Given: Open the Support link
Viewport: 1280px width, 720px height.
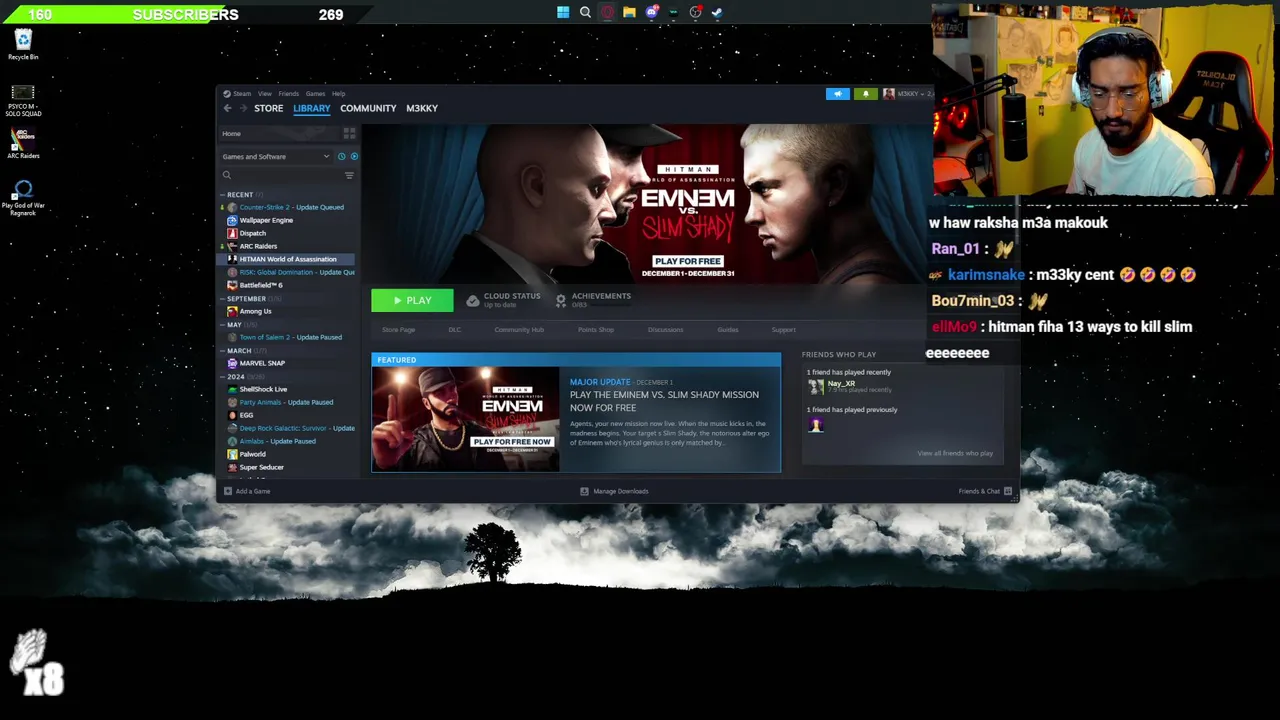Looking at the screenshot, I should pos(784,330).
